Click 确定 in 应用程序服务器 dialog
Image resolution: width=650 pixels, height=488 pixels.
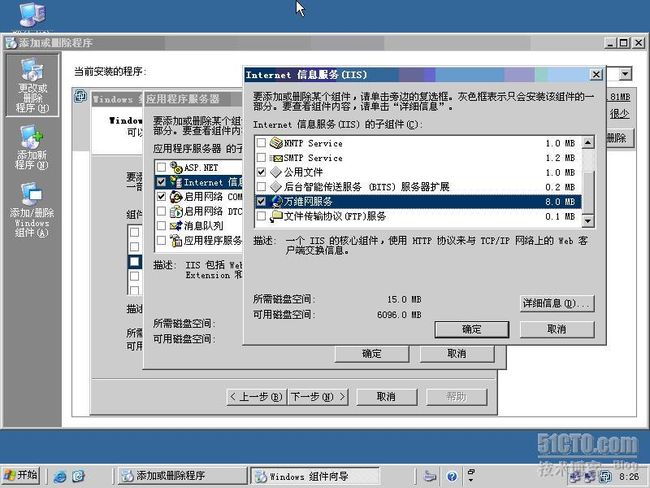click(371, 354)
